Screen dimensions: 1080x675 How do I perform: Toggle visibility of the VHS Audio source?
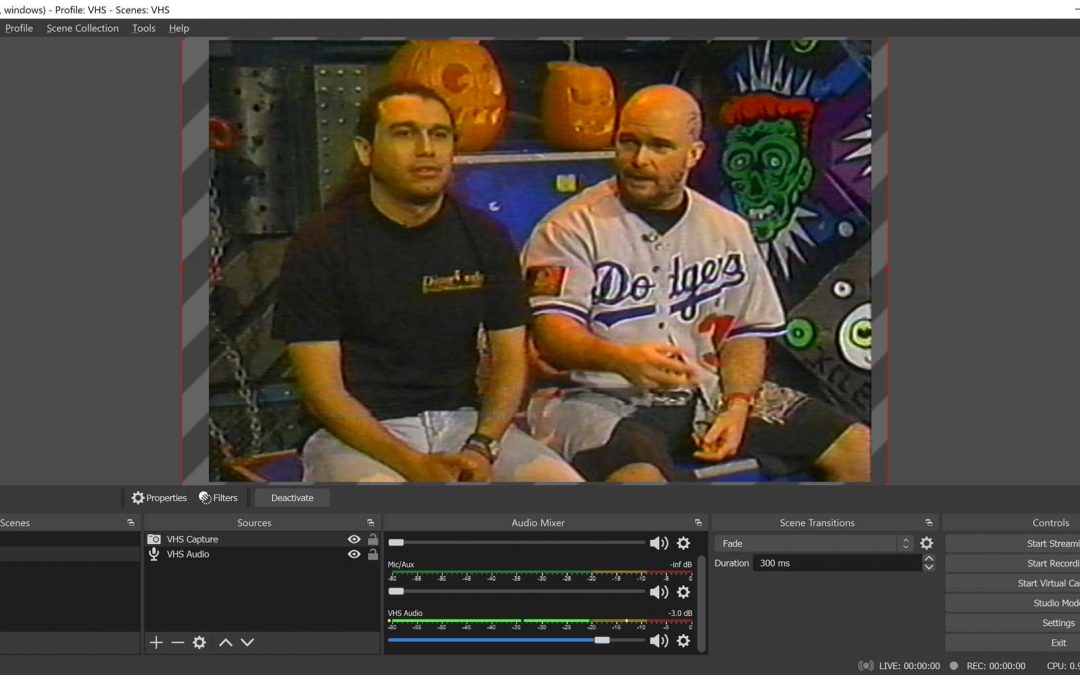(354, 554)
